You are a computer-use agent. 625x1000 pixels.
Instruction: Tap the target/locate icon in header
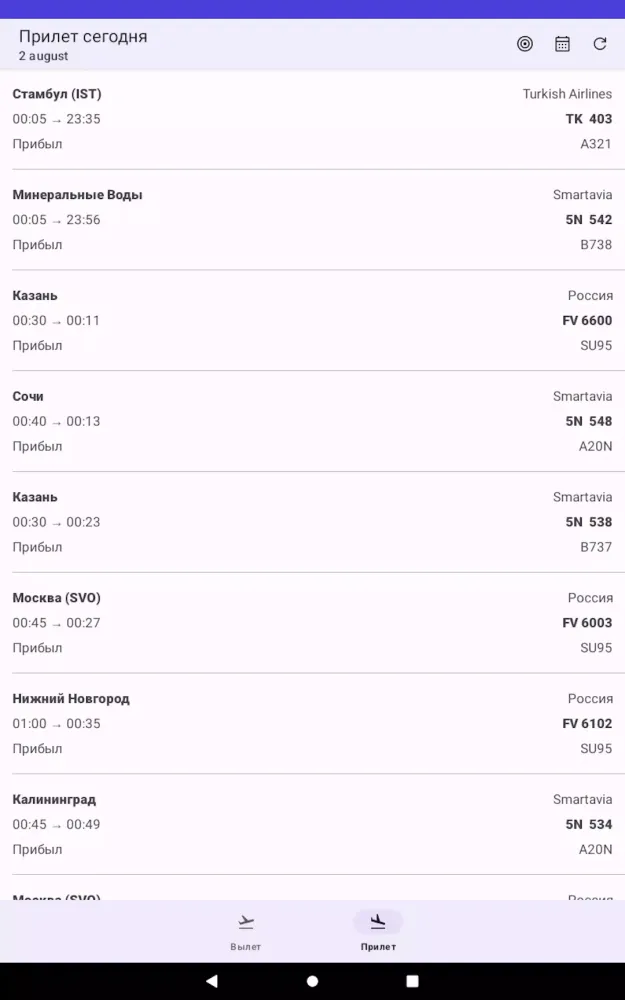[525, 44]
